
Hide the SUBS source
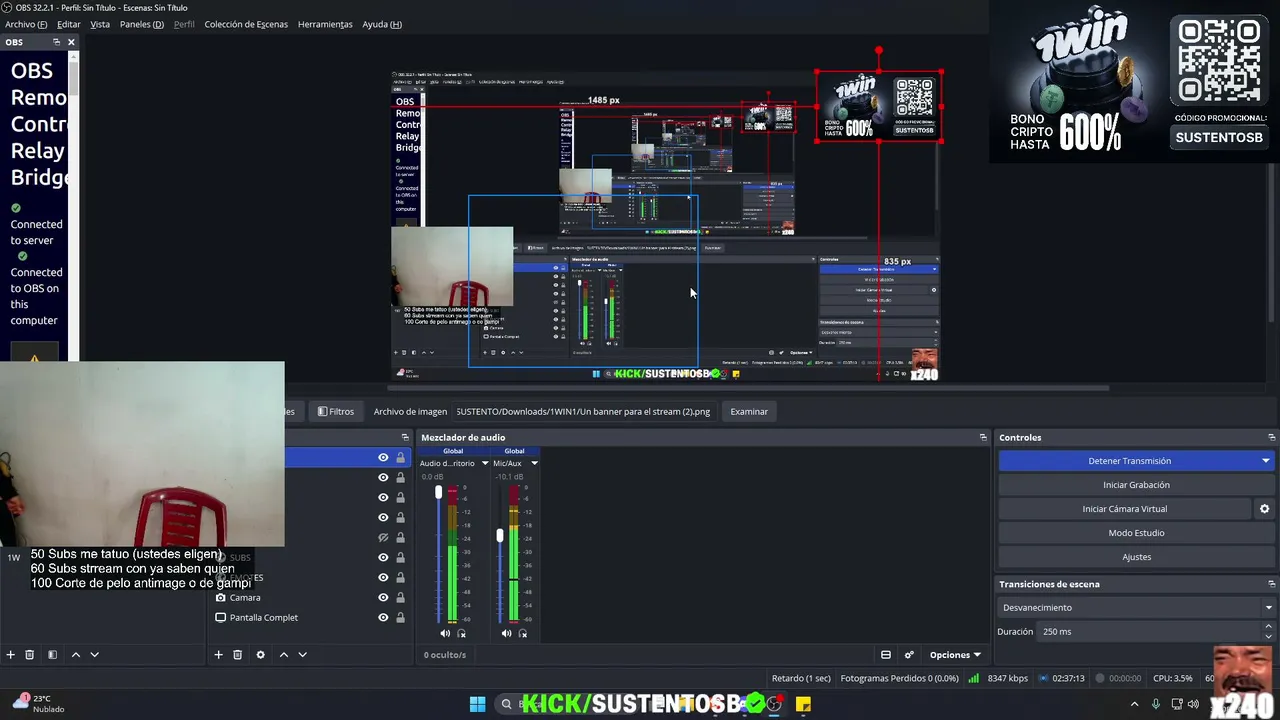383,557
